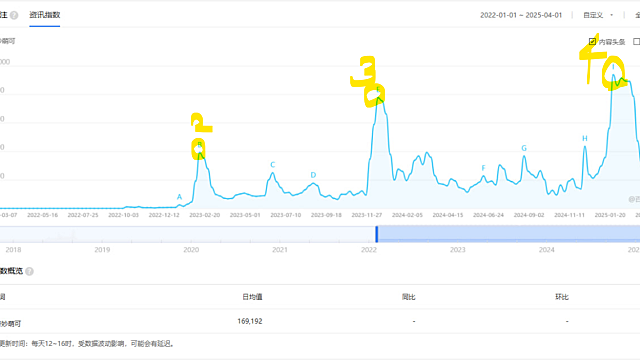Expand the 自定义 time range dropdown
Image resolution: width=640 pixels, height=360 pixels.
pyautogui.click(x=598, y=15)
